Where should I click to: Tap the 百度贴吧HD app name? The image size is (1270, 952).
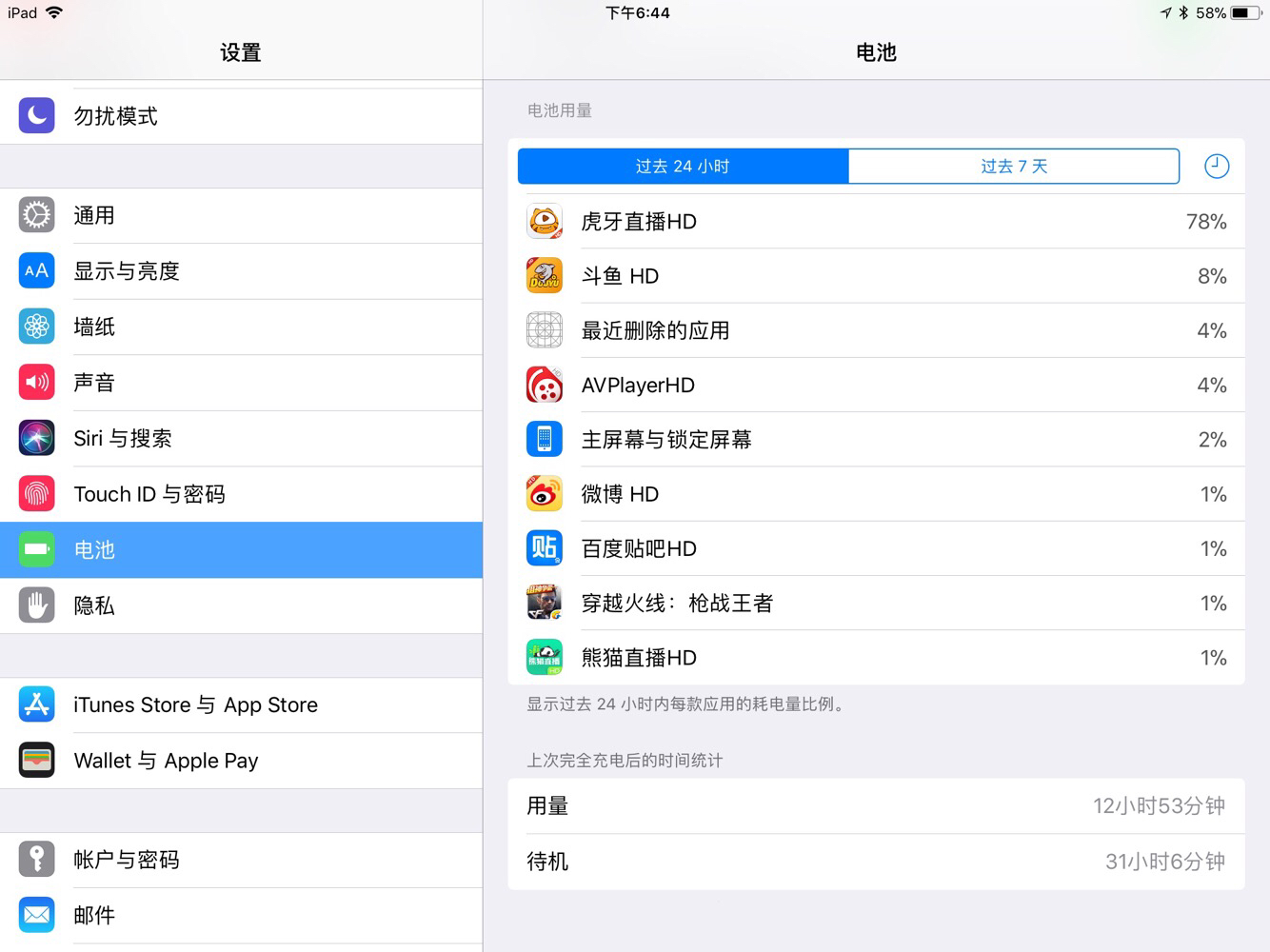tap(639, 549)
